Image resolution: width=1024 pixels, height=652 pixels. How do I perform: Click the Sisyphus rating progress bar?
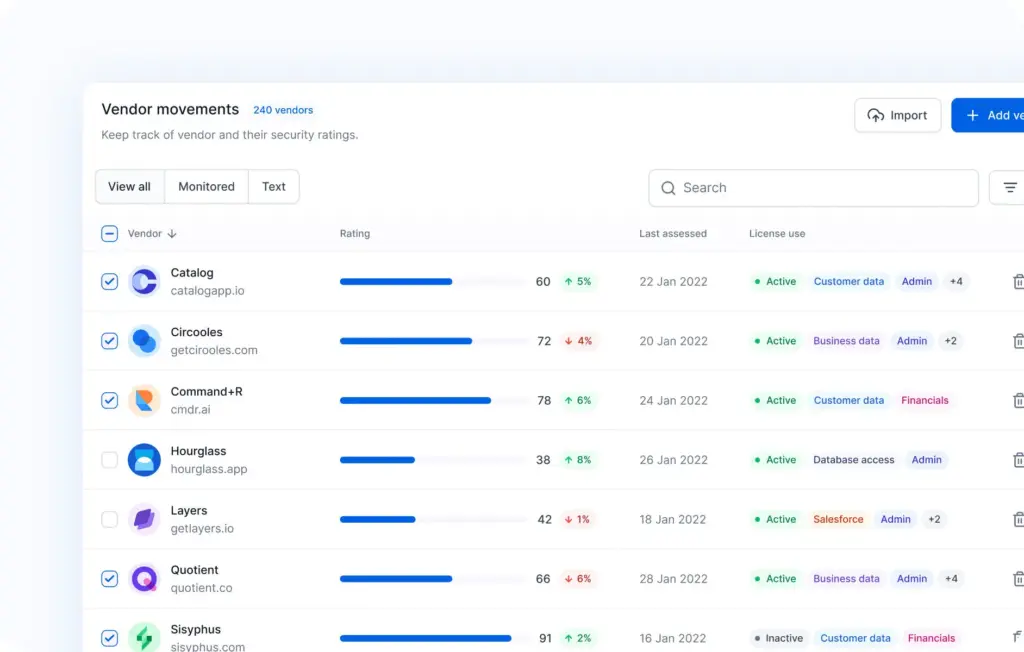tap(432, 638)
